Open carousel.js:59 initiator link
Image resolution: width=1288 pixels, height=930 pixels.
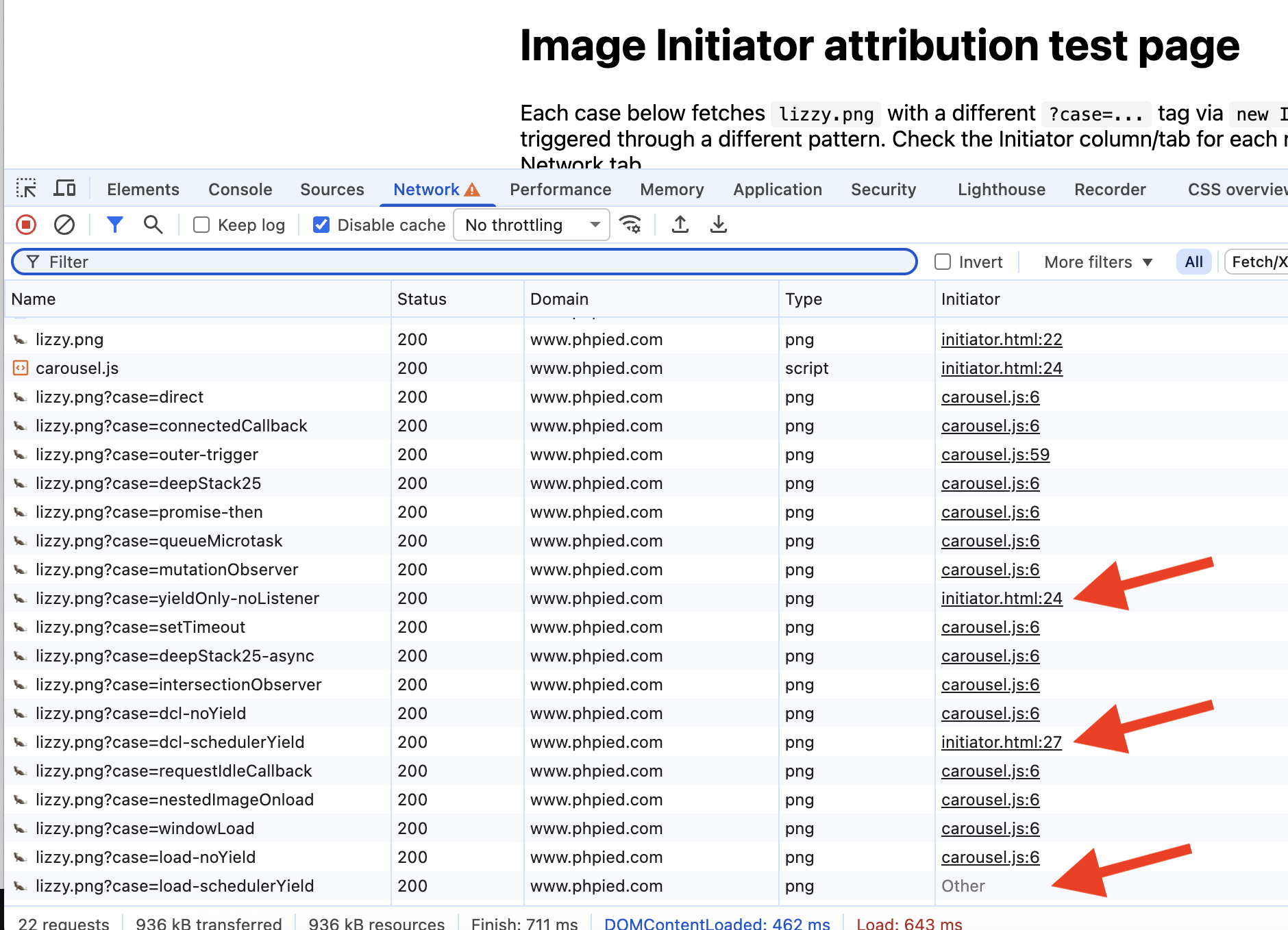pyautogui.click(x=995, y=455)
